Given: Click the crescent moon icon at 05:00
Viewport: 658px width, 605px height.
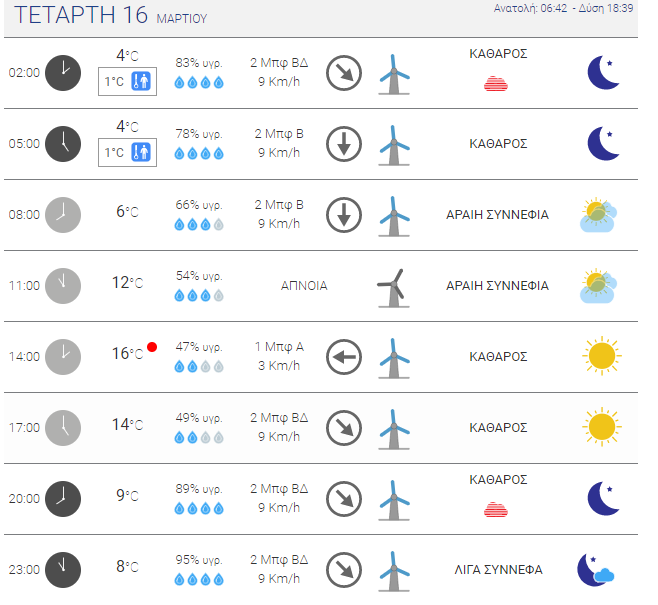Looking at the screenshot, I should [603, 143].
